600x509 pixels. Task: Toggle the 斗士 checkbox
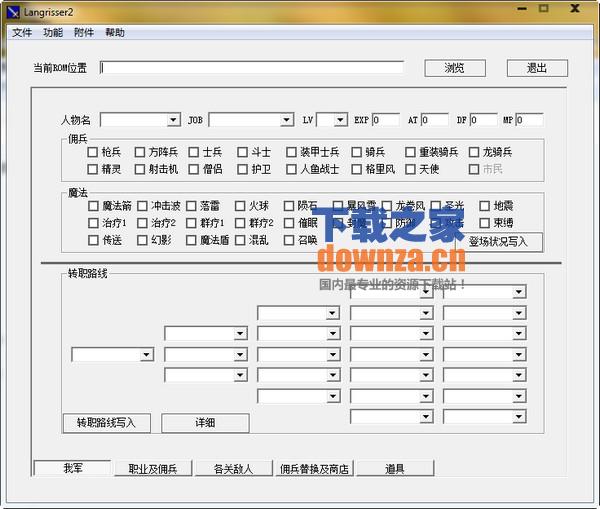click(242, 152)
